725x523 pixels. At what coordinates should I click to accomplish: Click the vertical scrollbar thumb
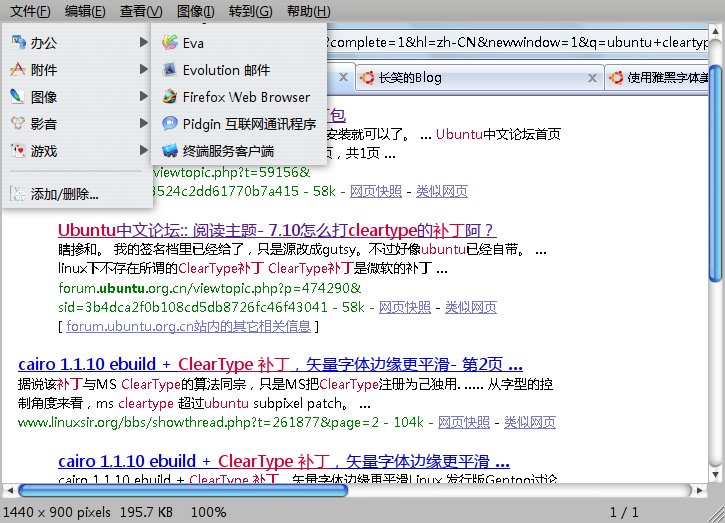(x=716, y=173)
